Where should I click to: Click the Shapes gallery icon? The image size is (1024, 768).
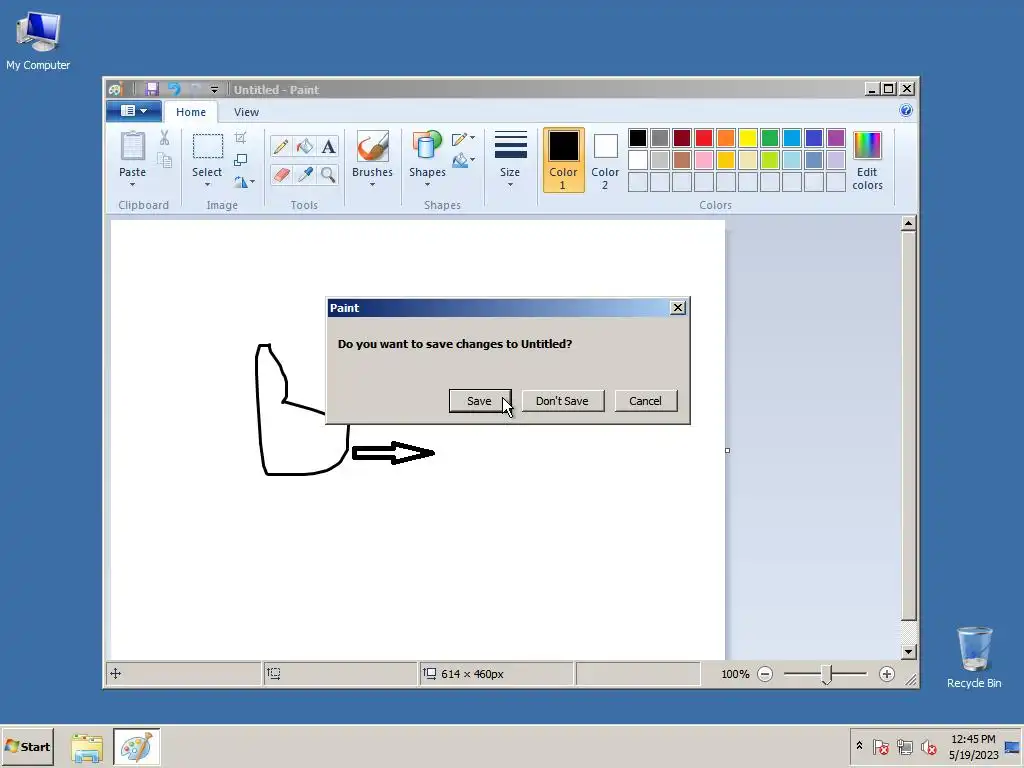pos(426,146)
